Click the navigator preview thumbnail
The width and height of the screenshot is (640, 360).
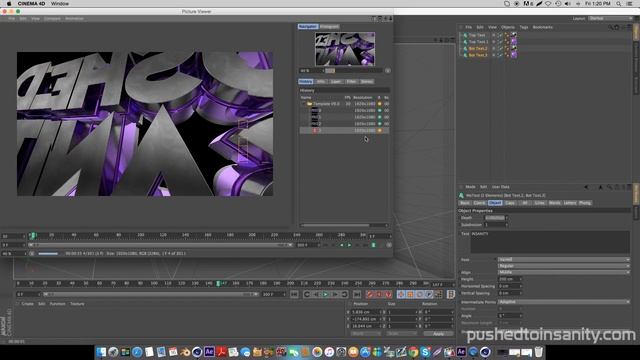tap(345, 49)
